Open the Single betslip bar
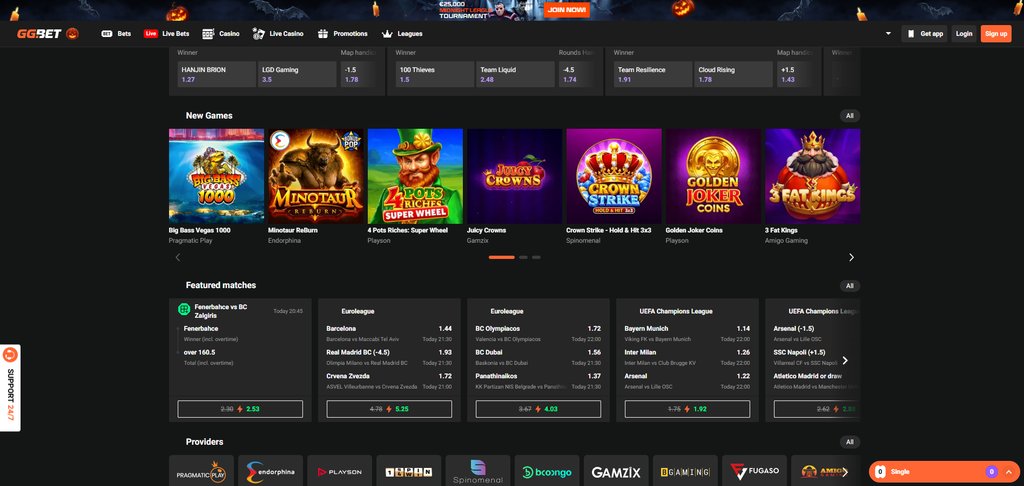 [x=944, y=472]
